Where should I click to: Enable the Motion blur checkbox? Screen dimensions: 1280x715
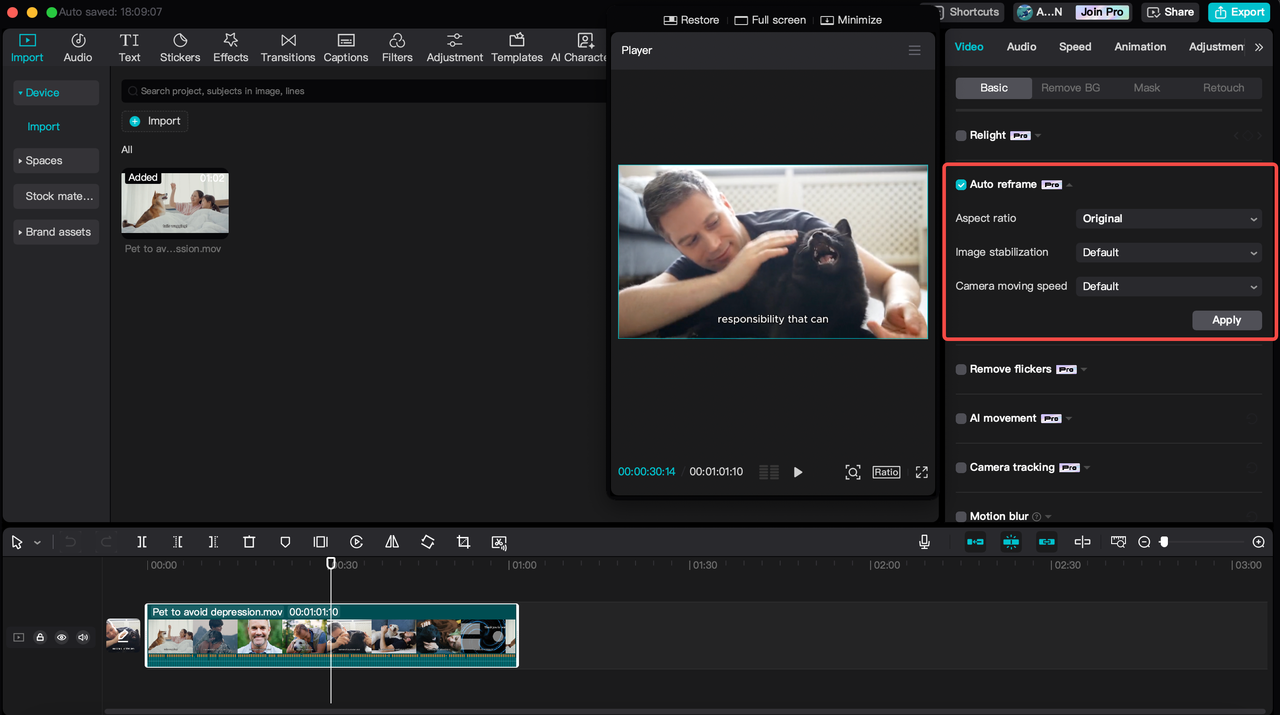(961, 517)
